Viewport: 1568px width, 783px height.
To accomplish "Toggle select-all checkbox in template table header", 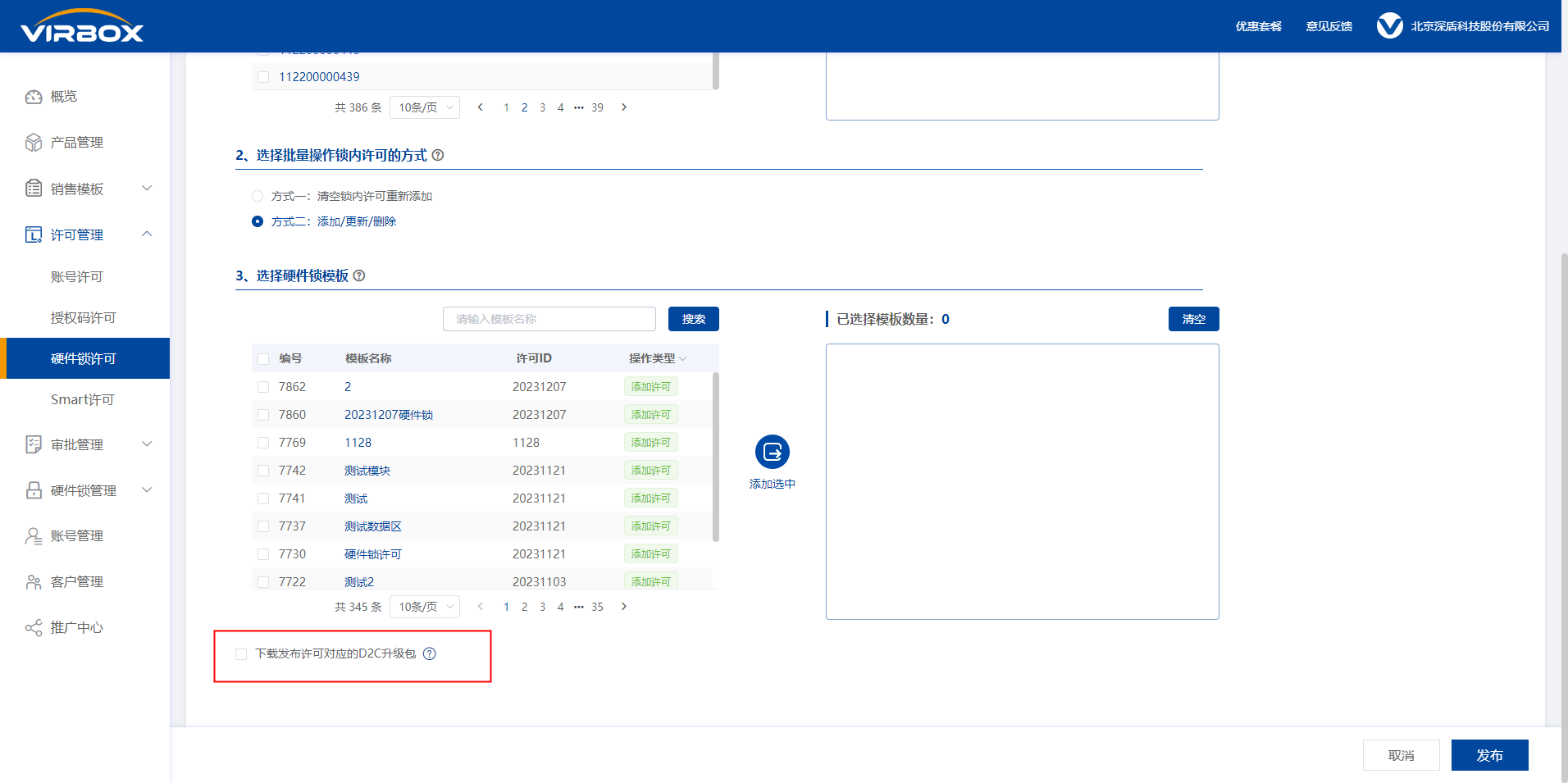I will pyautogui.click(x=263, y=358).
